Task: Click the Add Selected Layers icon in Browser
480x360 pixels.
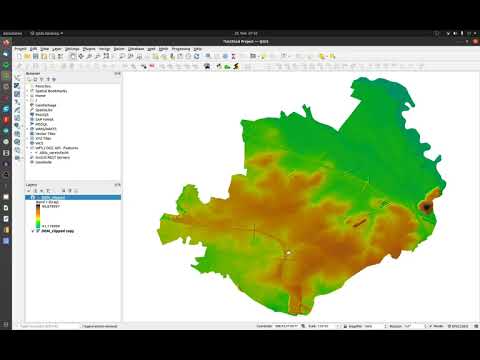Action: pos(29,79)
